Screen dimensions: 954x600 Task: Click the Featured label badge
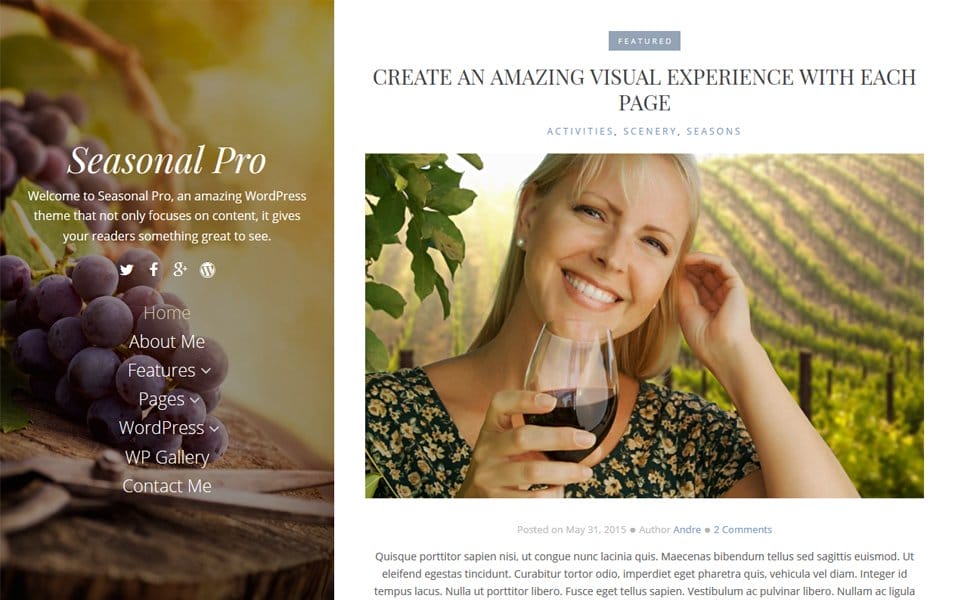pos(646,41)
